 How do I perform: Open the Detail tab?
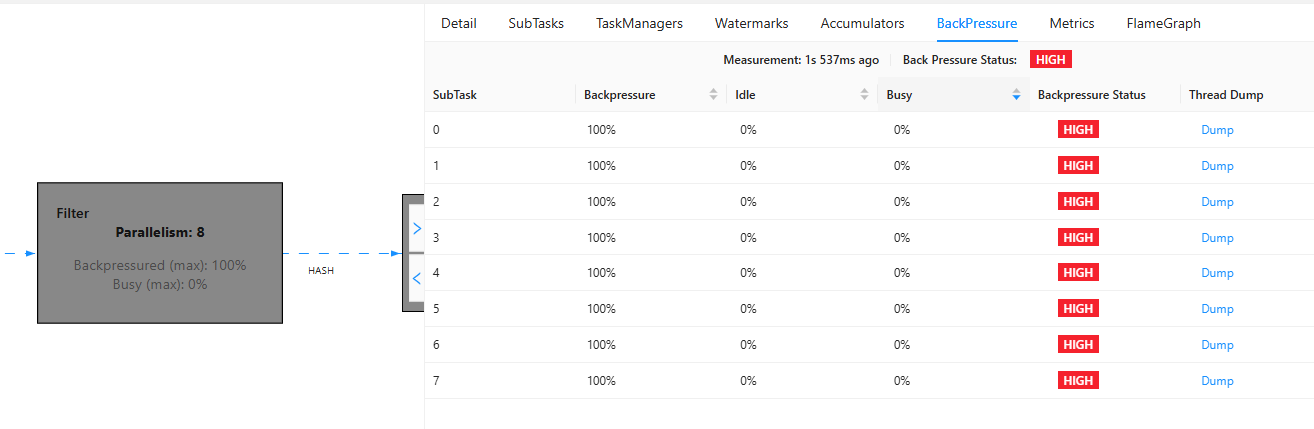pyautogui.click(x=458, y=23)
